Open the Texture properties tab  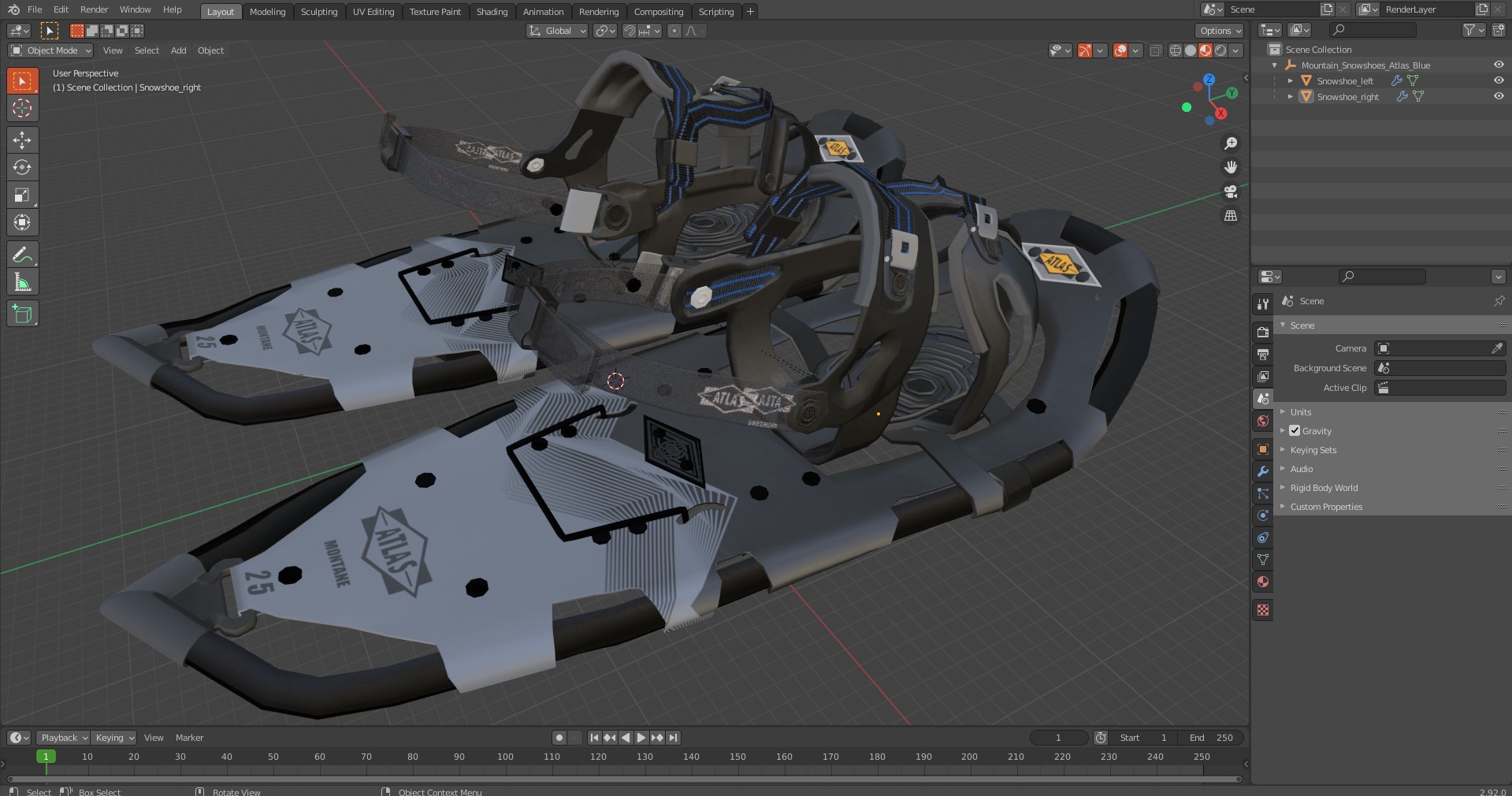(1263, 610)
